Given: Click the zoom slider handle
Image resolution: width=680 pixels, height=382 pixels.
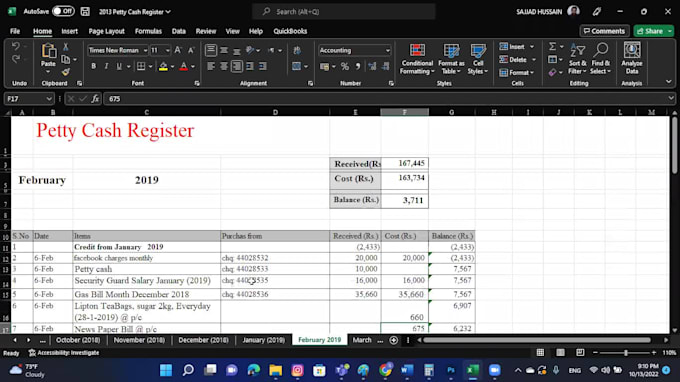Looking at the screenshot, I should point(625,353).
